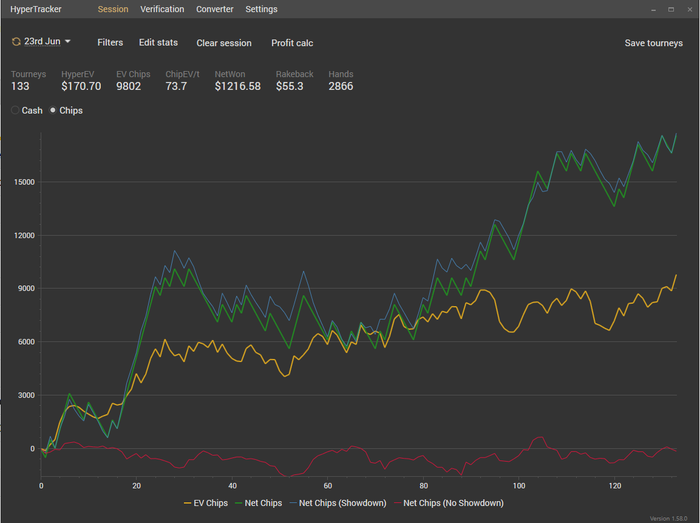Open Filters
Image resolution: width=700 pixels, height=523 pixels.
click(x=110, y=42)
